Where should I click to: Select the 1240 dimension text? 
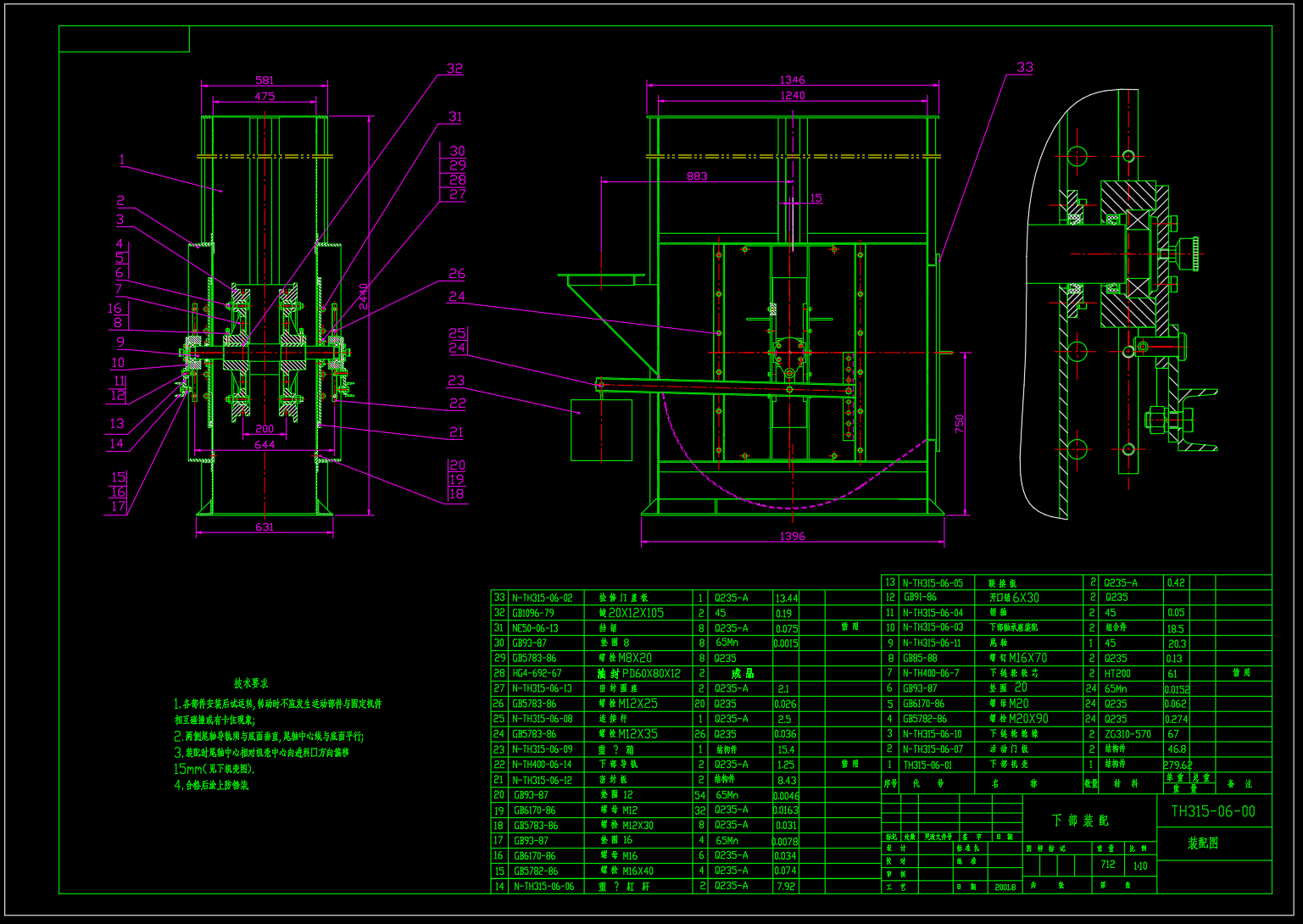(793, 95)
